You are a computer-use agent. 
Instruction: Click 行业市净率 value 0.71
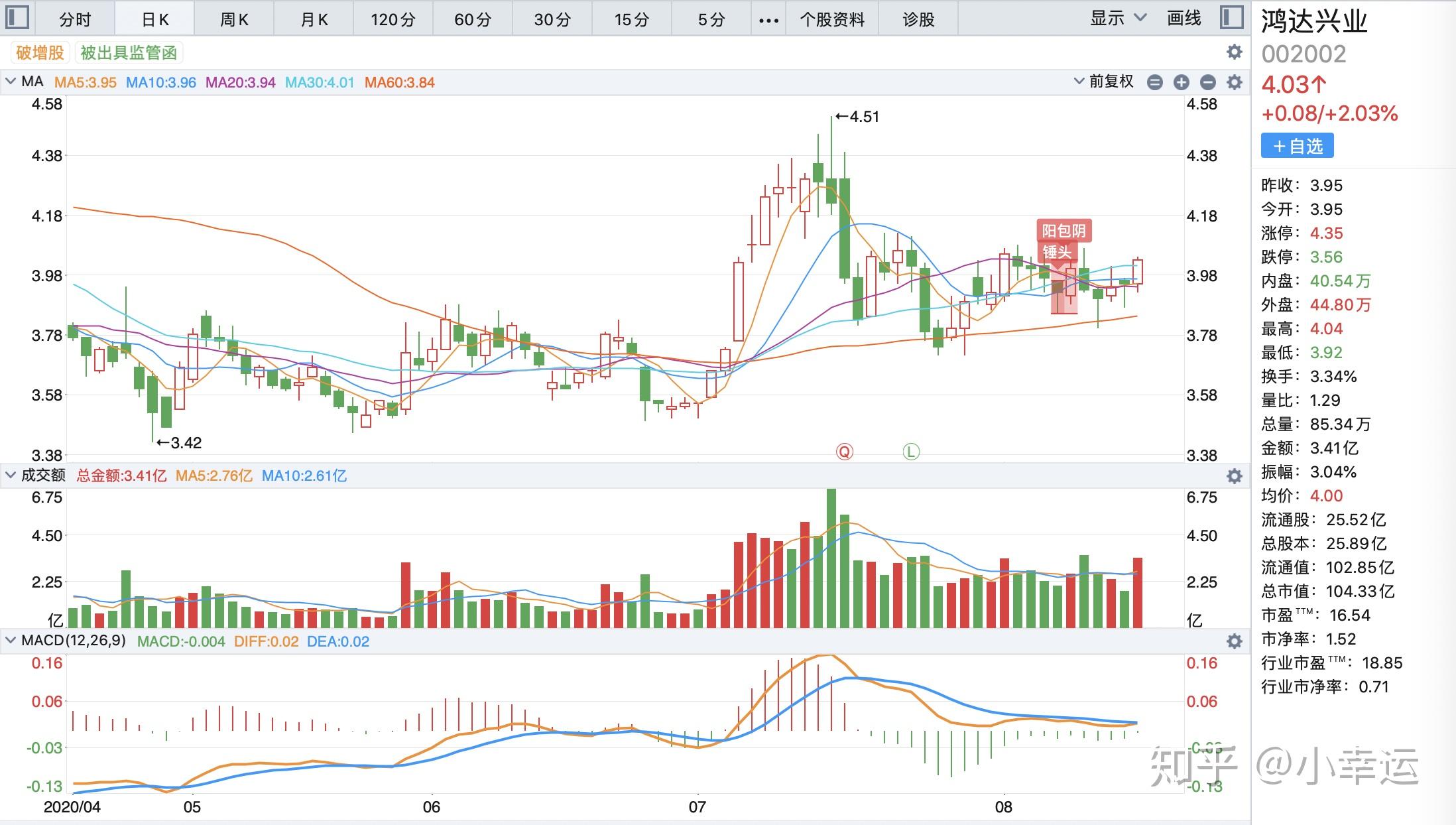pos(1374,687)
